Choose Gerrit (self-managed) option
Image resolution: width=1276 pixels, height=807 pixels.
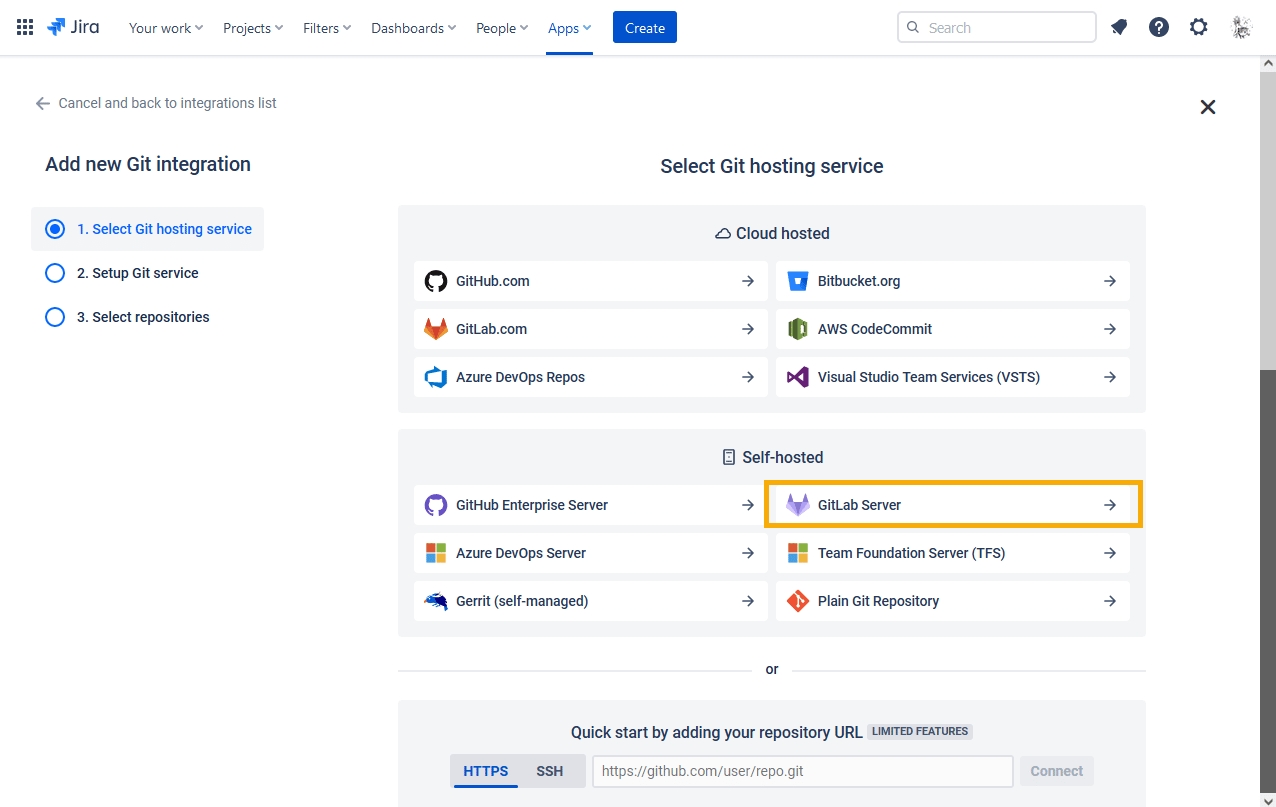[591, 601]
